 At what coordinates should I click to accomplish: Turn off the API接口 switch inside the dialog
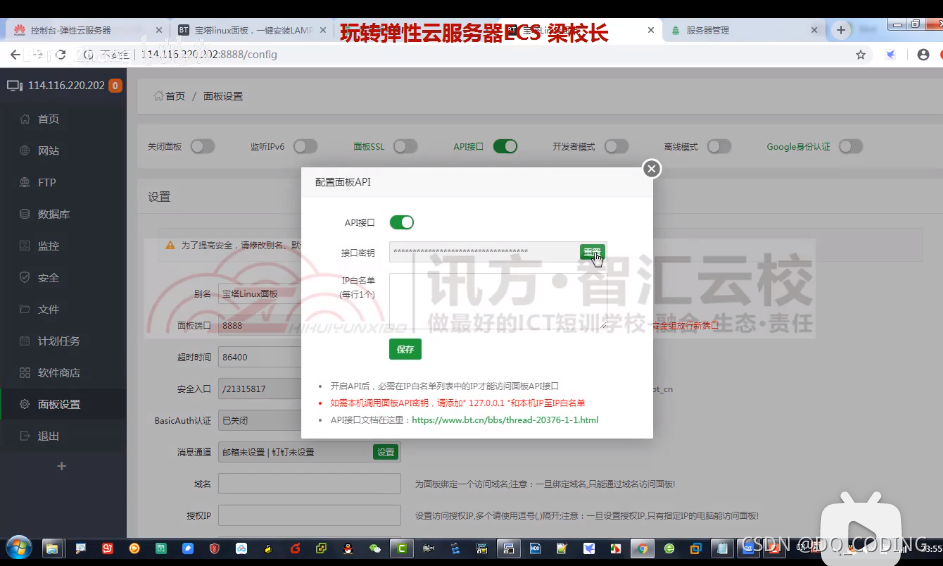coord(402,223)
